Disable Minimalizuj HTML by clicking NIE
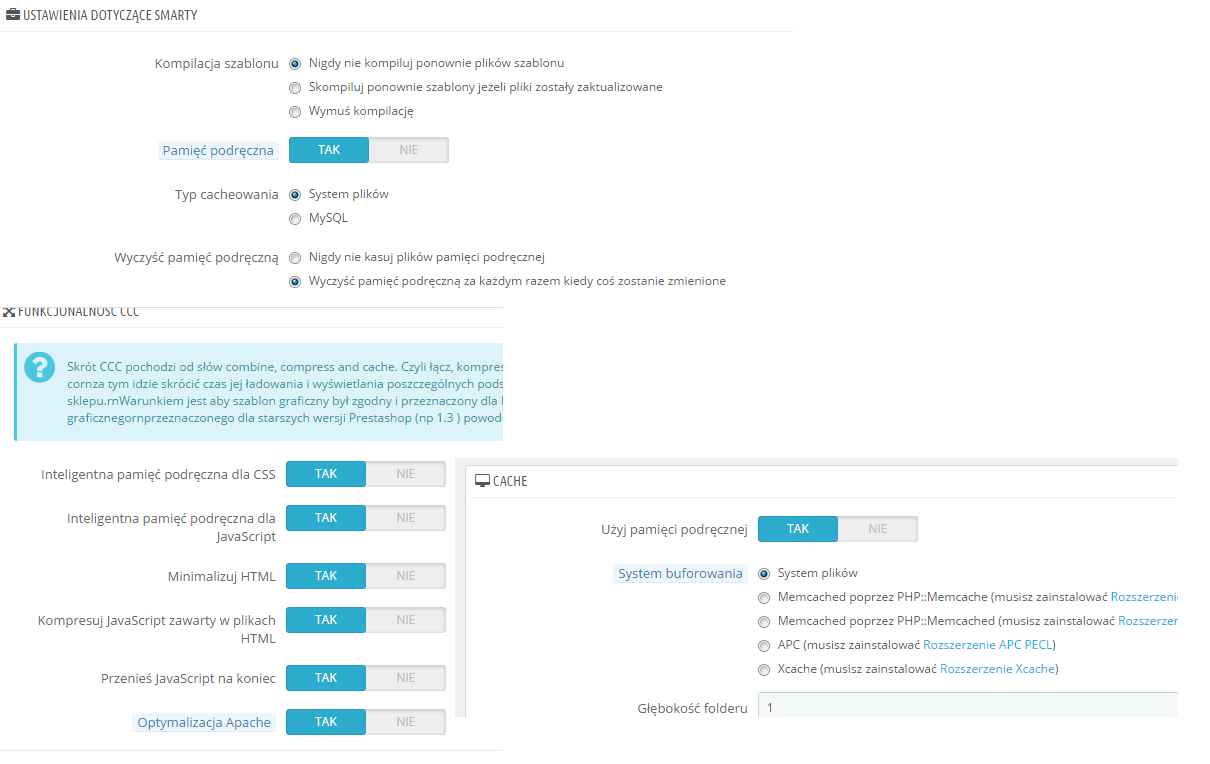 coord(405,576)
